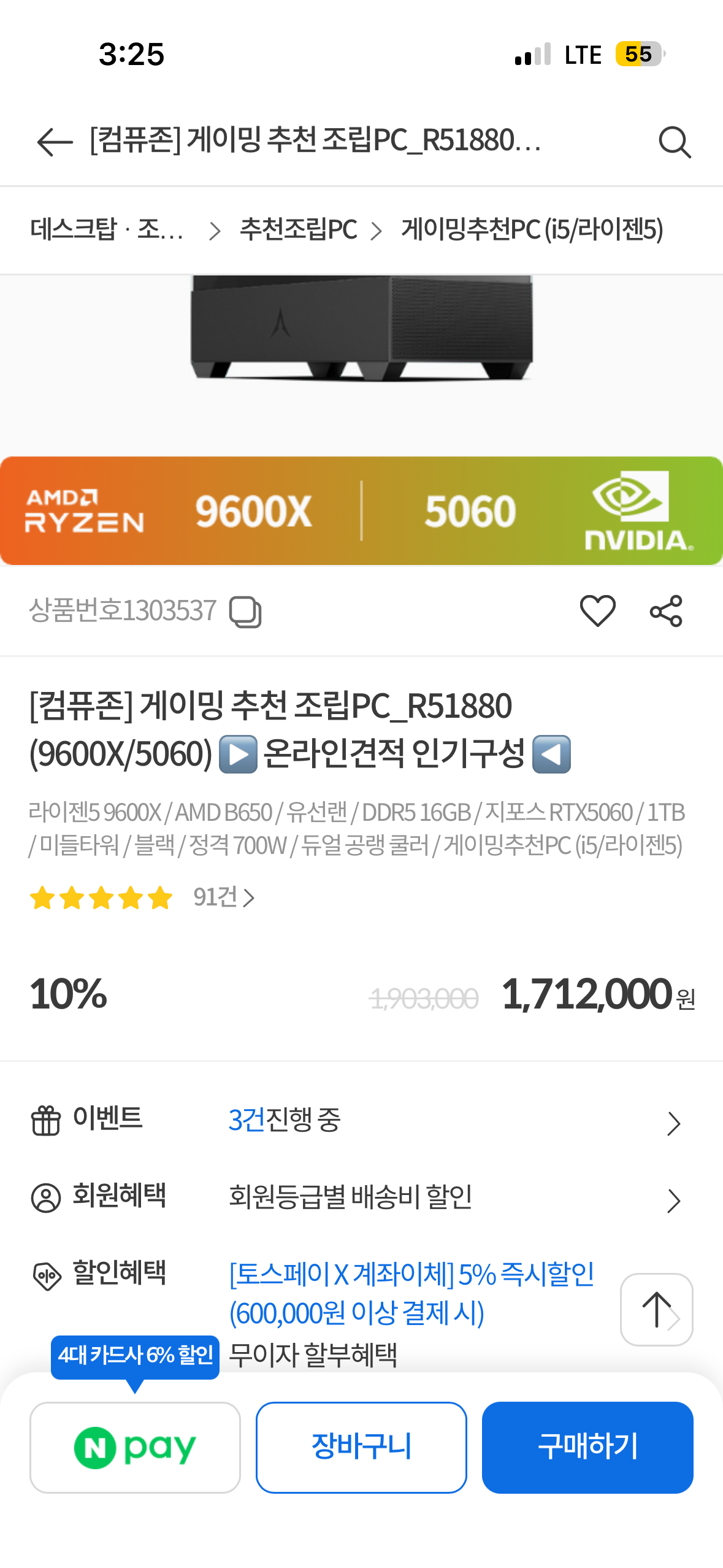Tap the Ryzen 9600X / 5060 product banner
This screenshot has height=1568, width=723.
(x=361, y=510)
